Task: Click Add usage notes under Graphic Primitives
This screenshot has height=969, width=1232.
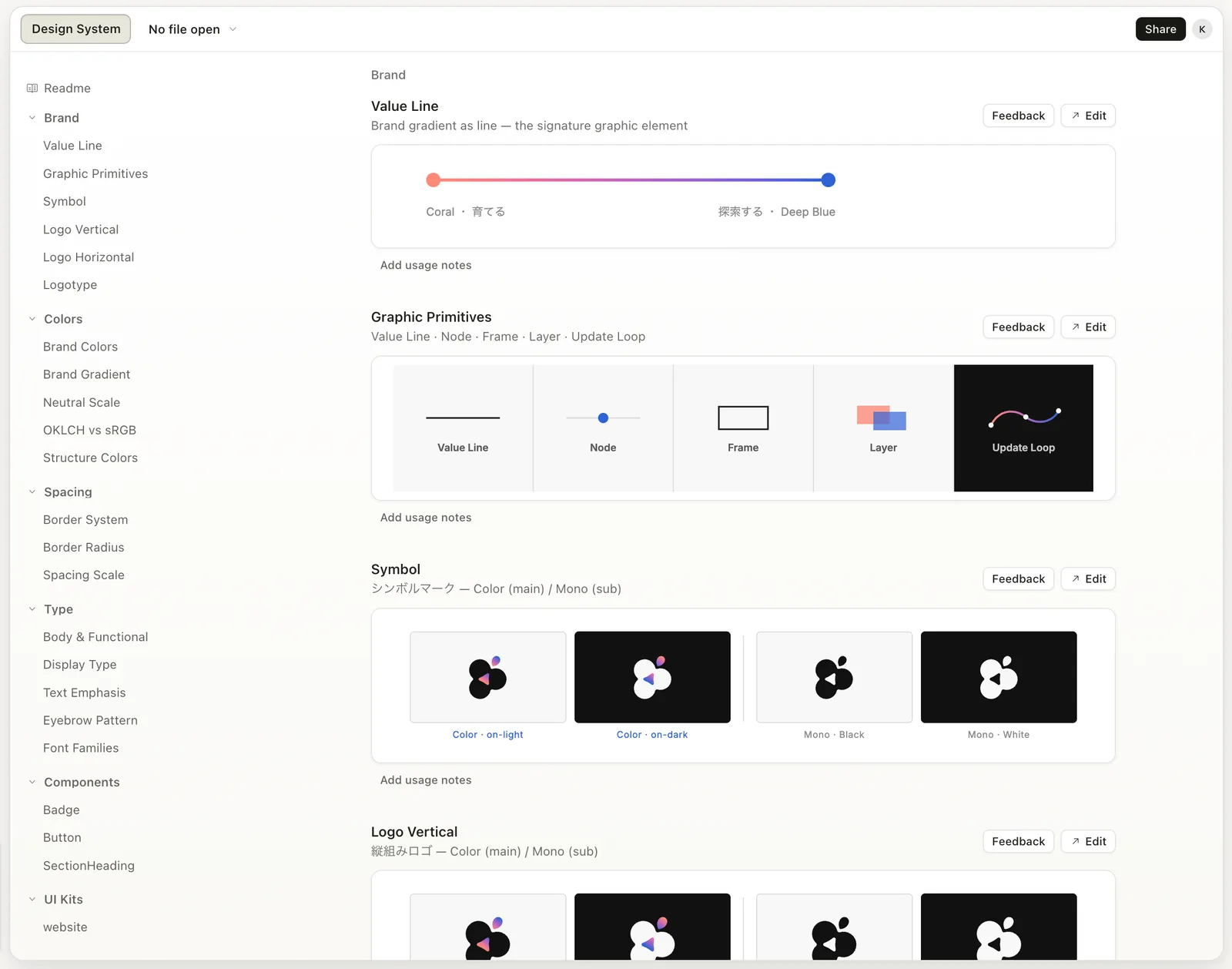Action: 426,518
